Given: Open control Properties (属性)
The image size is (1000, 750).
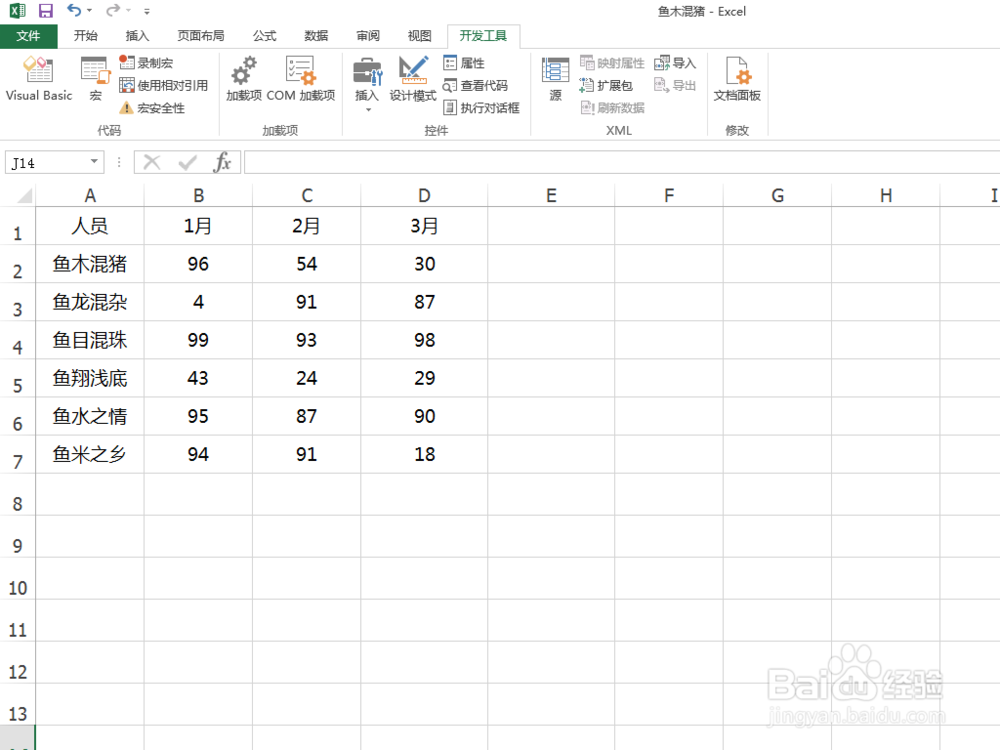Looking at the screenshot, I should point(464,62).
